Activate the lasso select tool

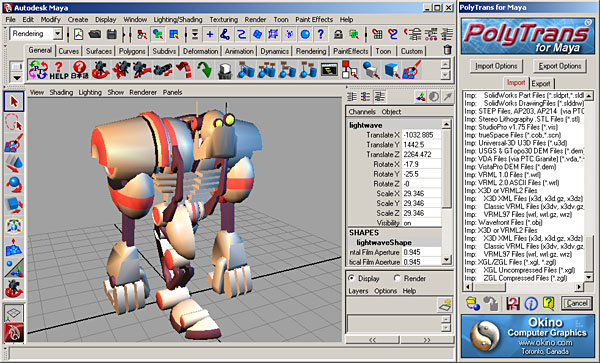(14, 122)
